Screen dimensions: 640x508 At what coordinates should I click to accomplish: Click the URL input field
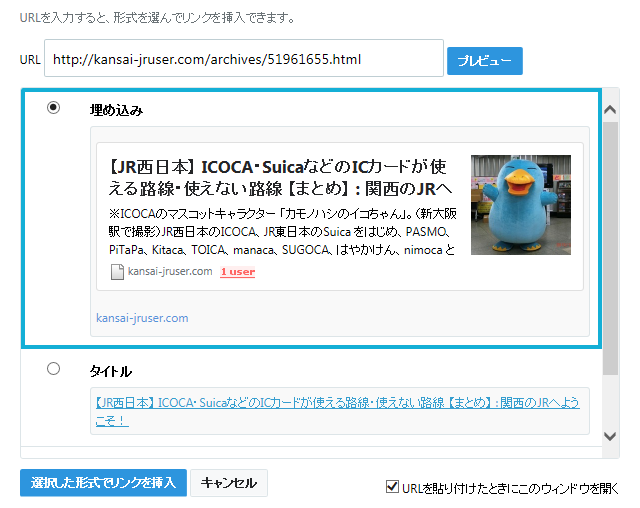pos(244,58)
